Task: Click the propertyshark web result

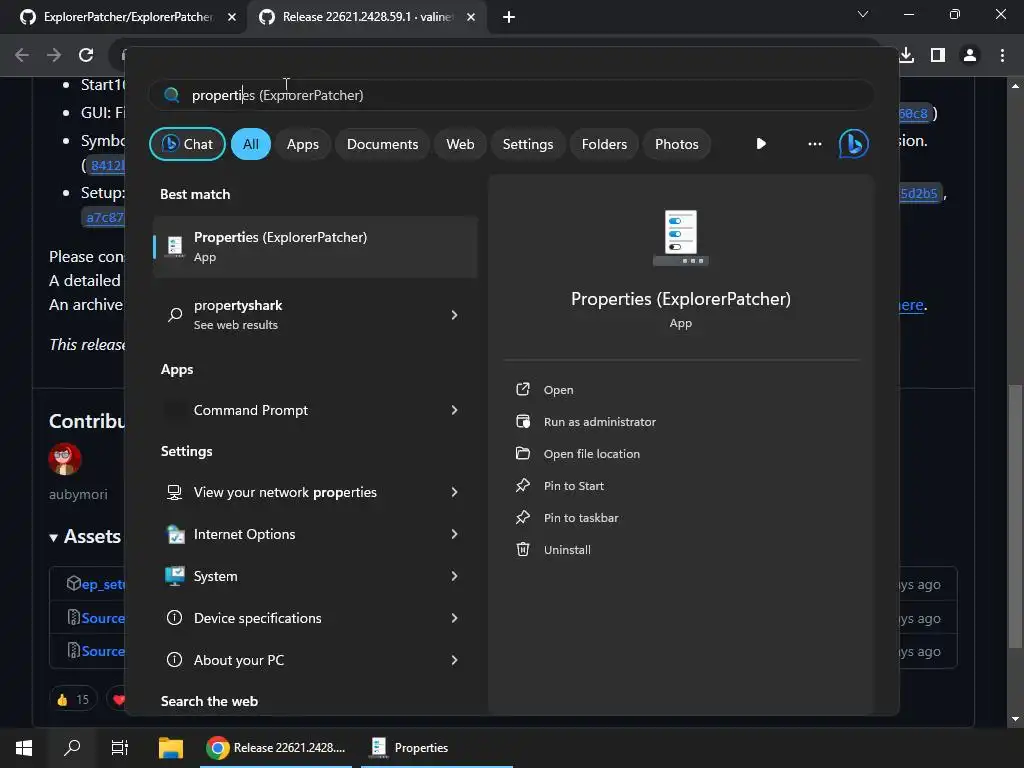Action: point(315,315)
